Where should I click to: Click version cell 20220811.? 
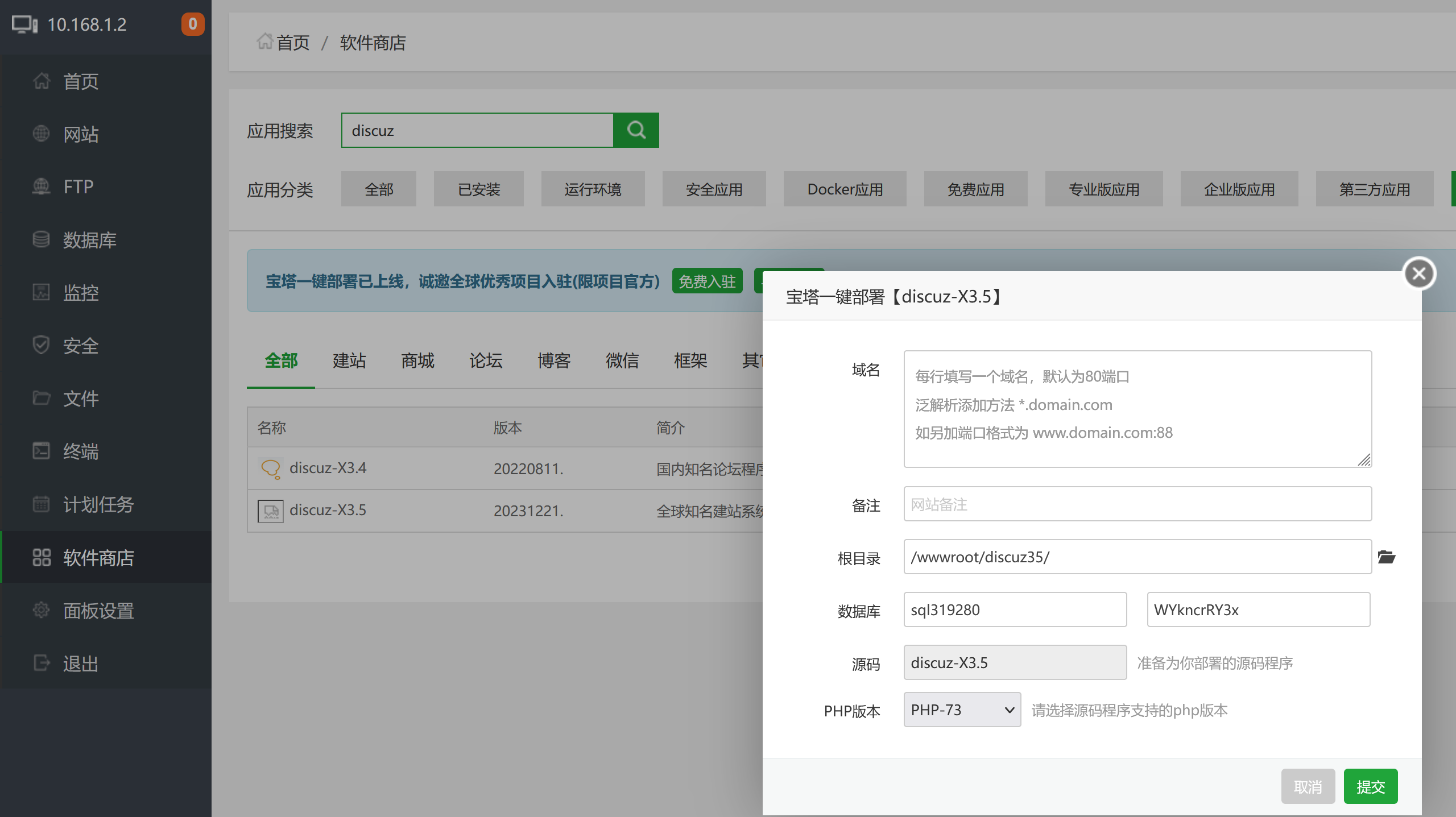[x=528, y=468]
